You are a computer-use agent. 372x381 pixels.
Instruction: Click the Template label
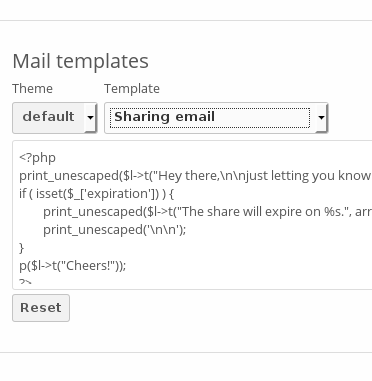[132, 89]
